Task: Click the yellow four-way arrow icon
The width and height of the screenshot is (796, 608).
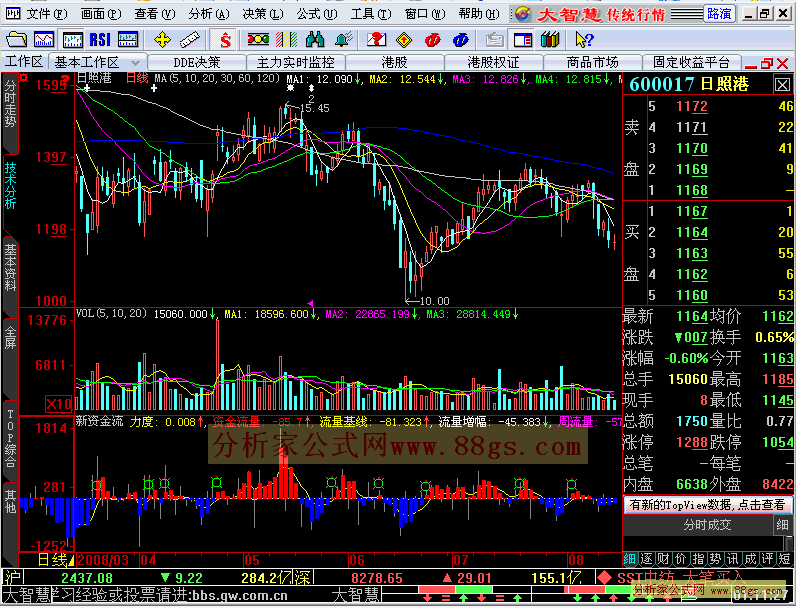Action: click(x=162, y=39)
